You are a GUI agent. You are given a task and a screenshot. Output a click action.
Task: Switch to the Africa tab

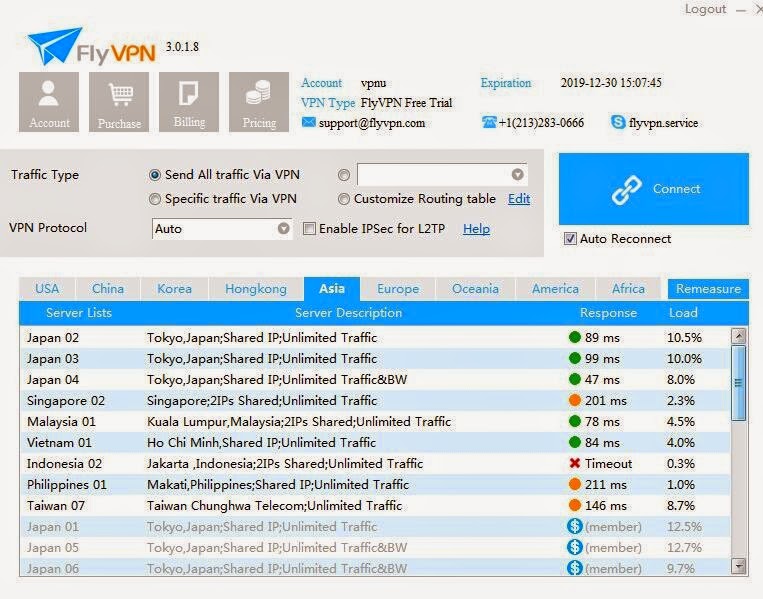[x=628, y=289]
